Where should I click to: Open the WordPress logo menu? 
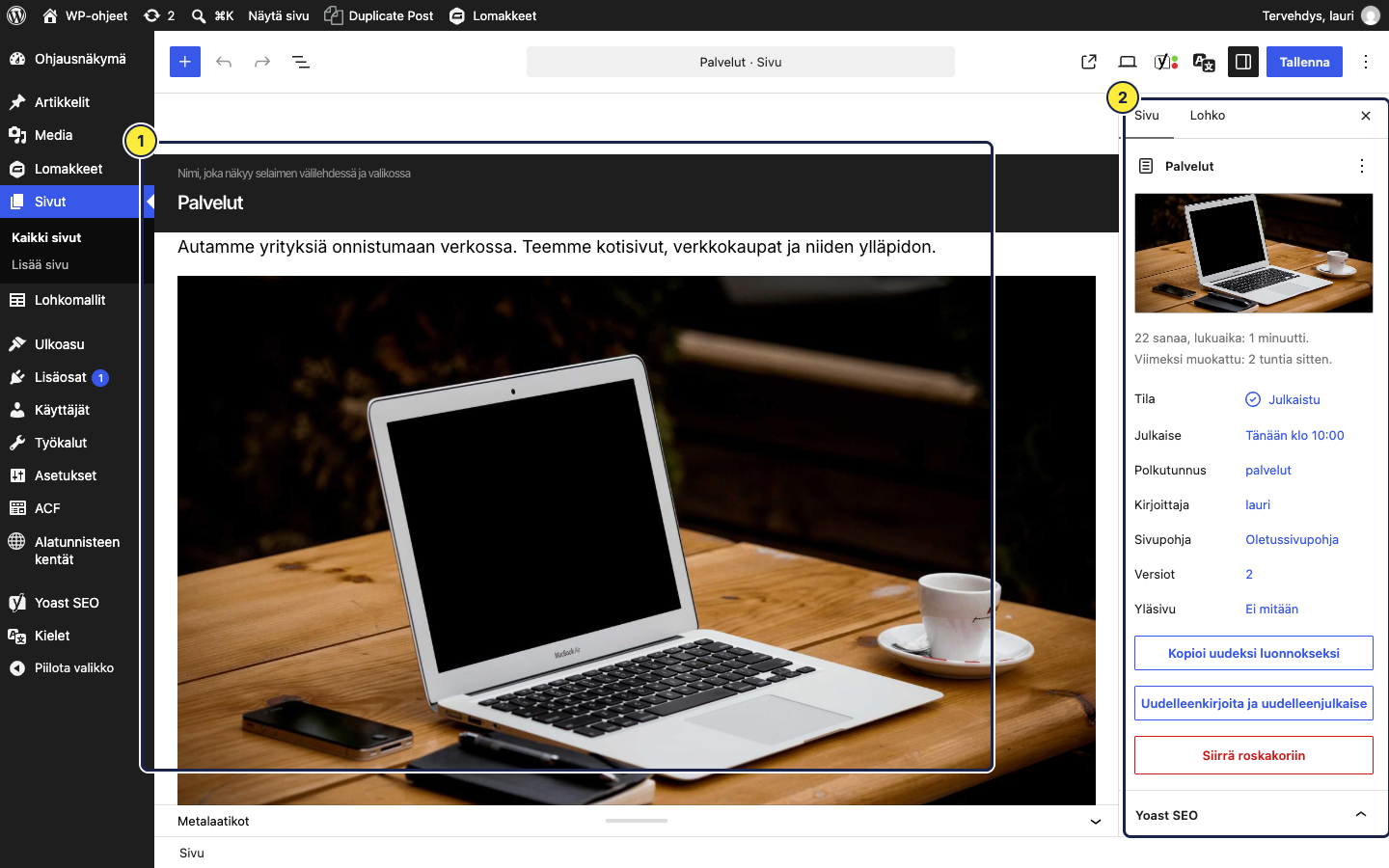(x=16, y=15)
